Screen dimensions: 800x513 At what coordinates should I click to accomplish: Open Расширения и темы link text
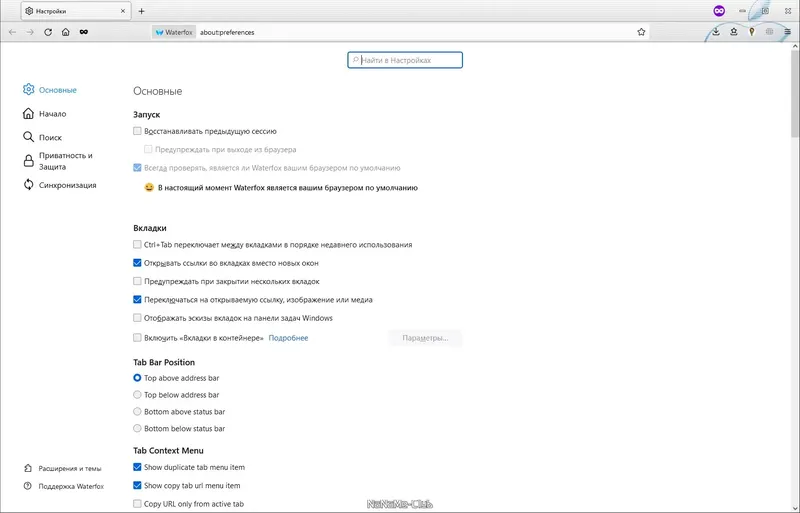[70, 469]
